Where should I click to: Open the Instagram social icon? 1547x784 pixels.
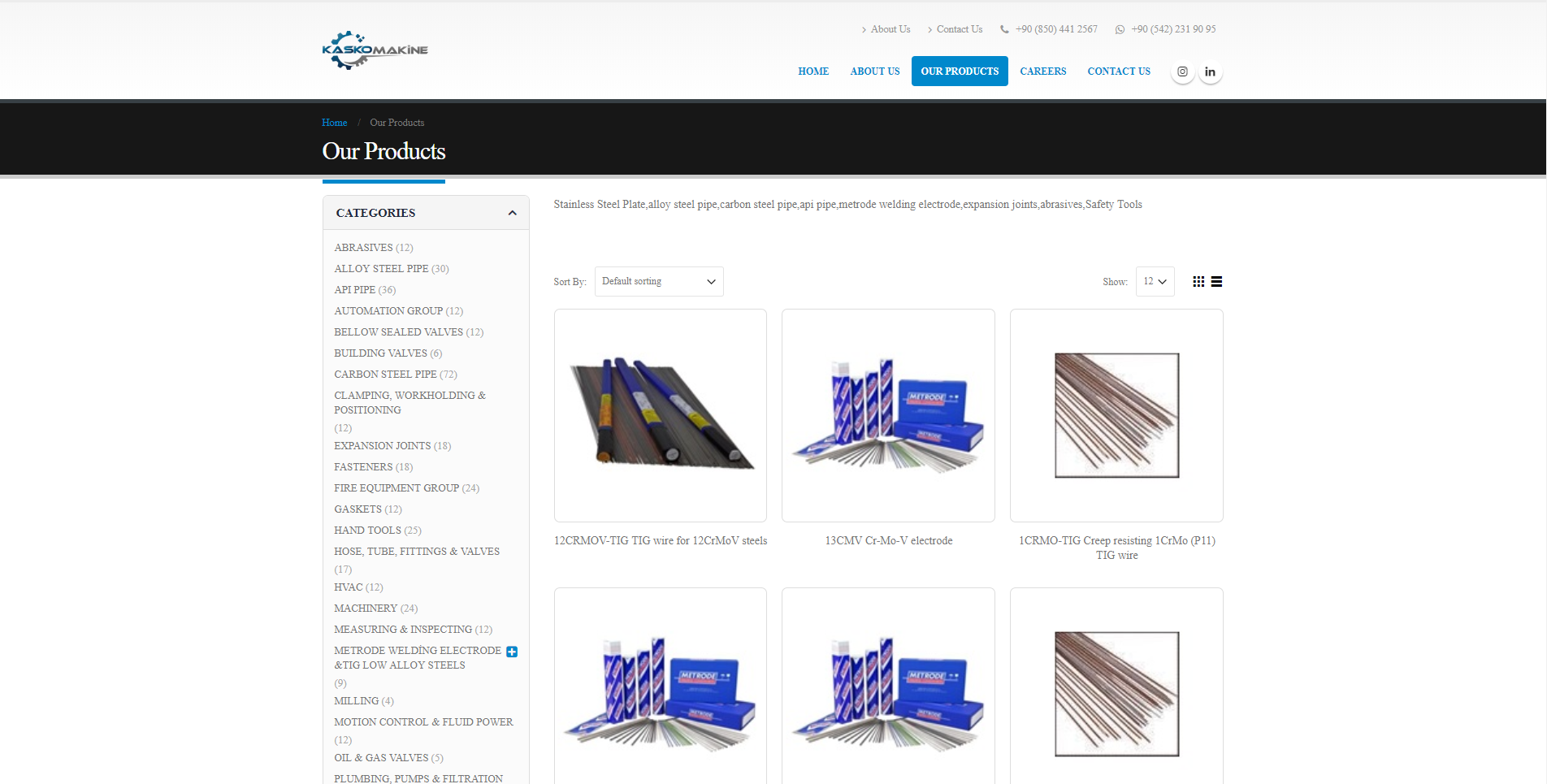point(1182,71)
